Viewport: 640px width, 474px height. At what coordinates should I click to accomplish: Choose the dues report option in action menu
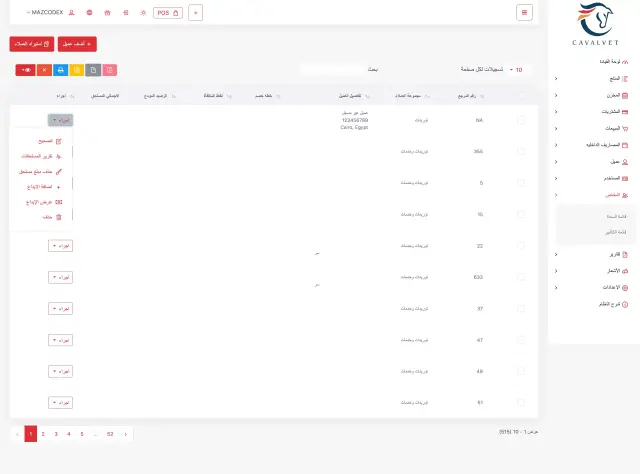(41, 156)
